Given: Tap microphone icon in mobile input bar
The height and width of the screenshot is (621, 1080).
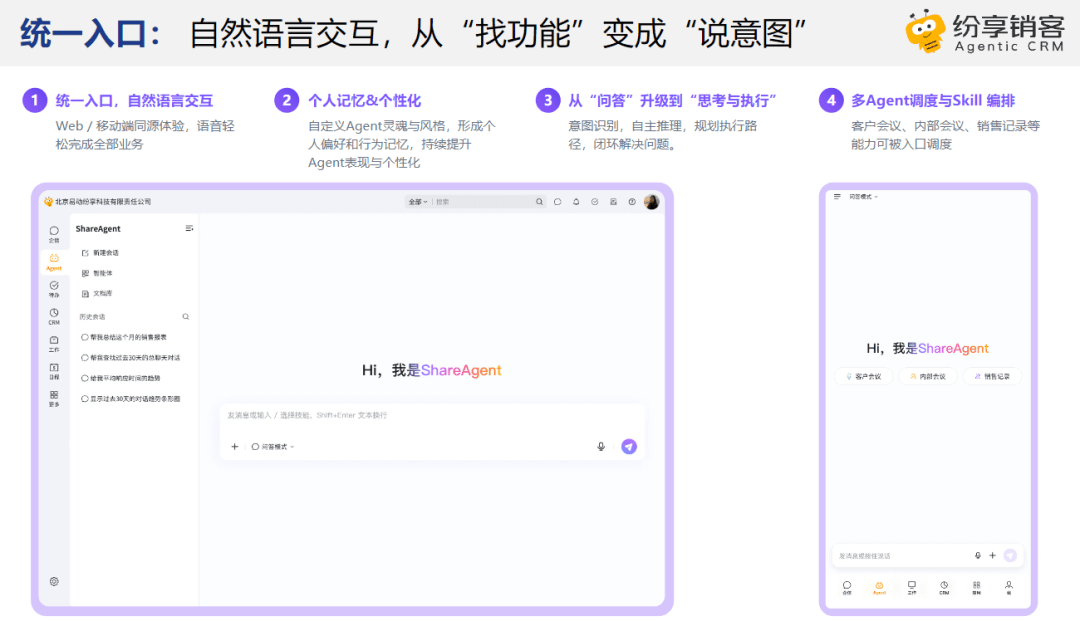Looking at the screenshot, I should click(x=977, y=556).
